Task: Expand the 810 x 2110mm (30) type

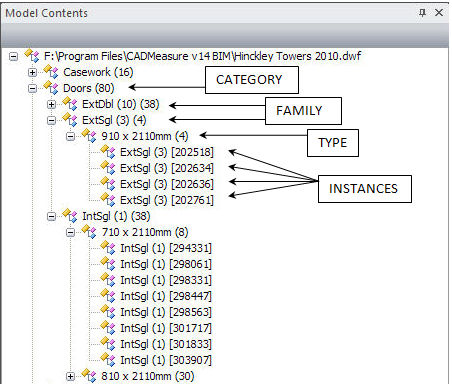Action: click(70, 376)
